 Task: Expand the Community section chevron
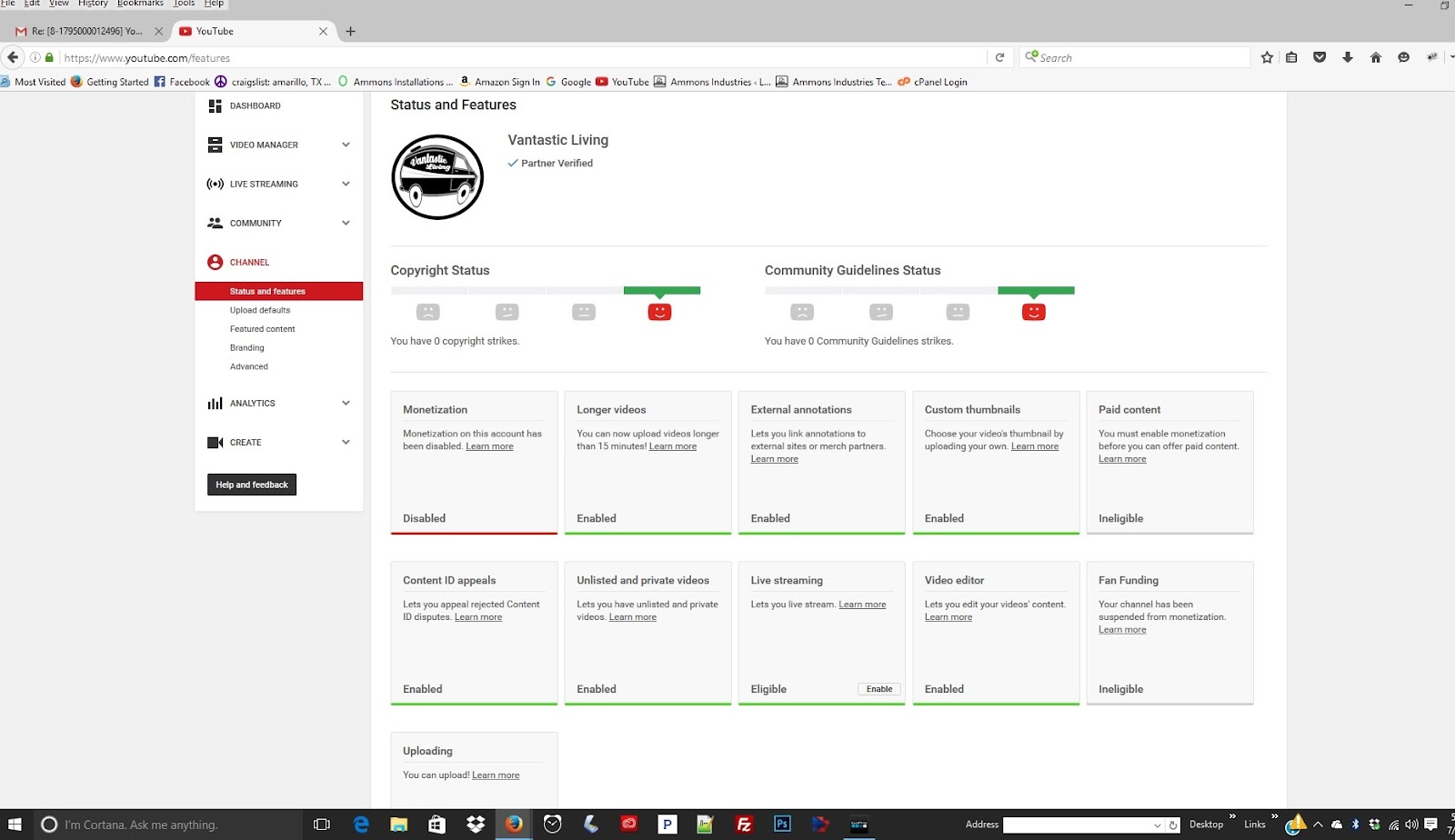pos(346,223)
